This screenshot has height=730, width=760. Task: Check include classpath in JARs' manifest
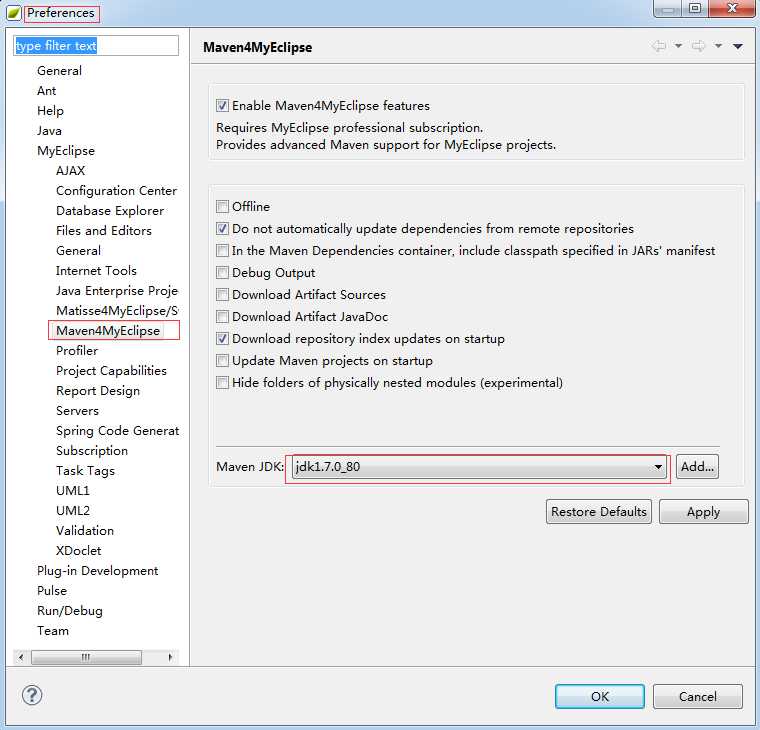(222, 251)
